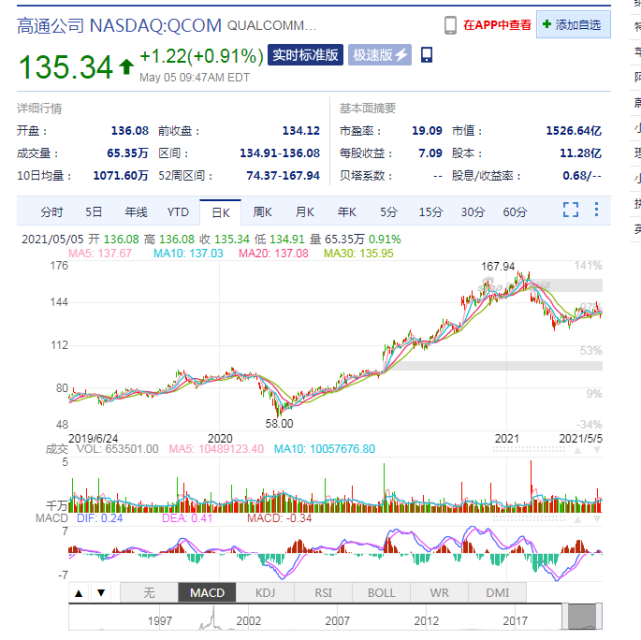
Task: Switch to 实时标准版 mode
Action: tap(305, 55)
